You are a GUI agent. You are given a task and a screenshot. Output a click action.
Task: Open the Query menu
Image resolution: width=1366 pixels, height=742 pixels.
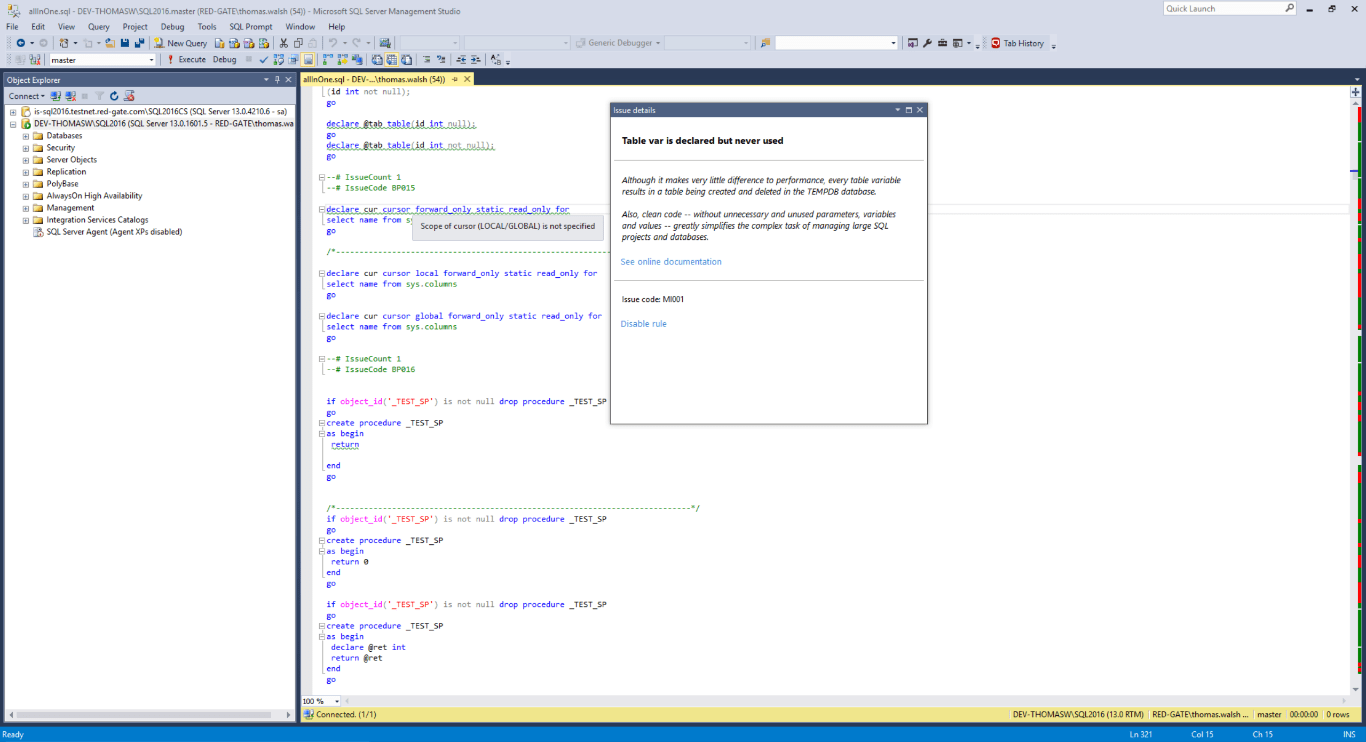click(99, 27)
